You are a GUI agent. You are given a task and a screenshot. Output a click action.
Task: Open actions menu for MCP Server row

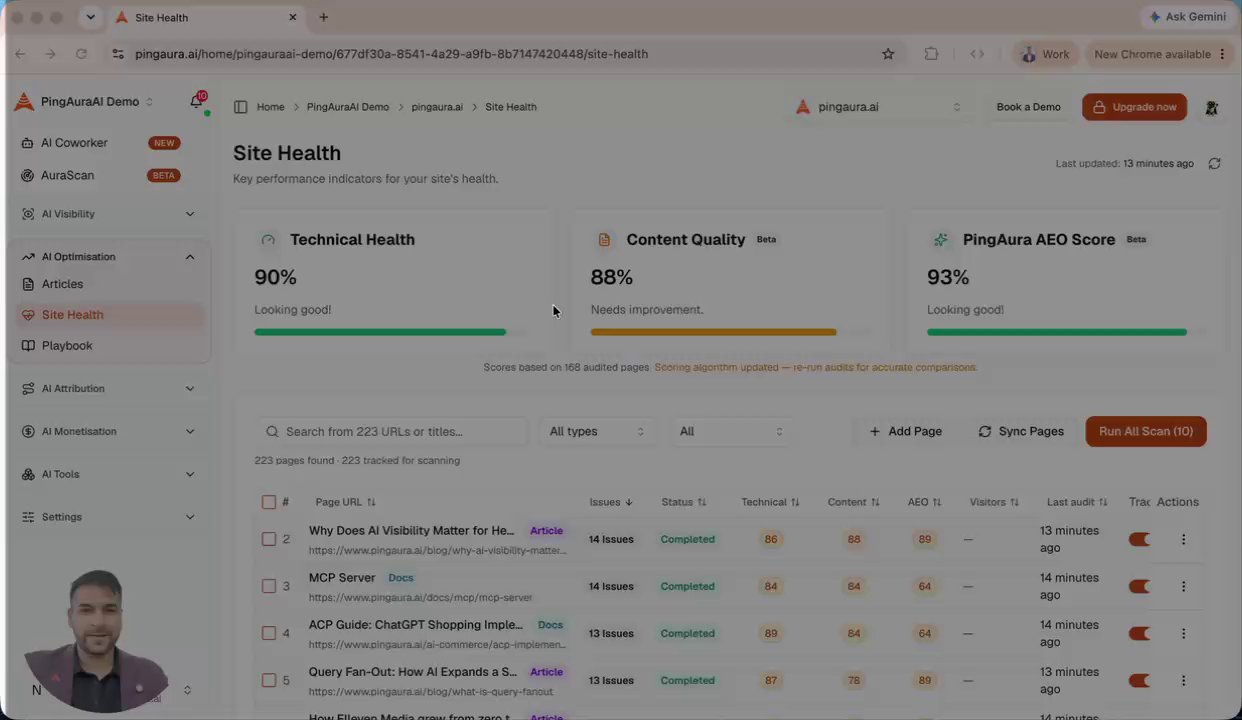[1183, 586]
